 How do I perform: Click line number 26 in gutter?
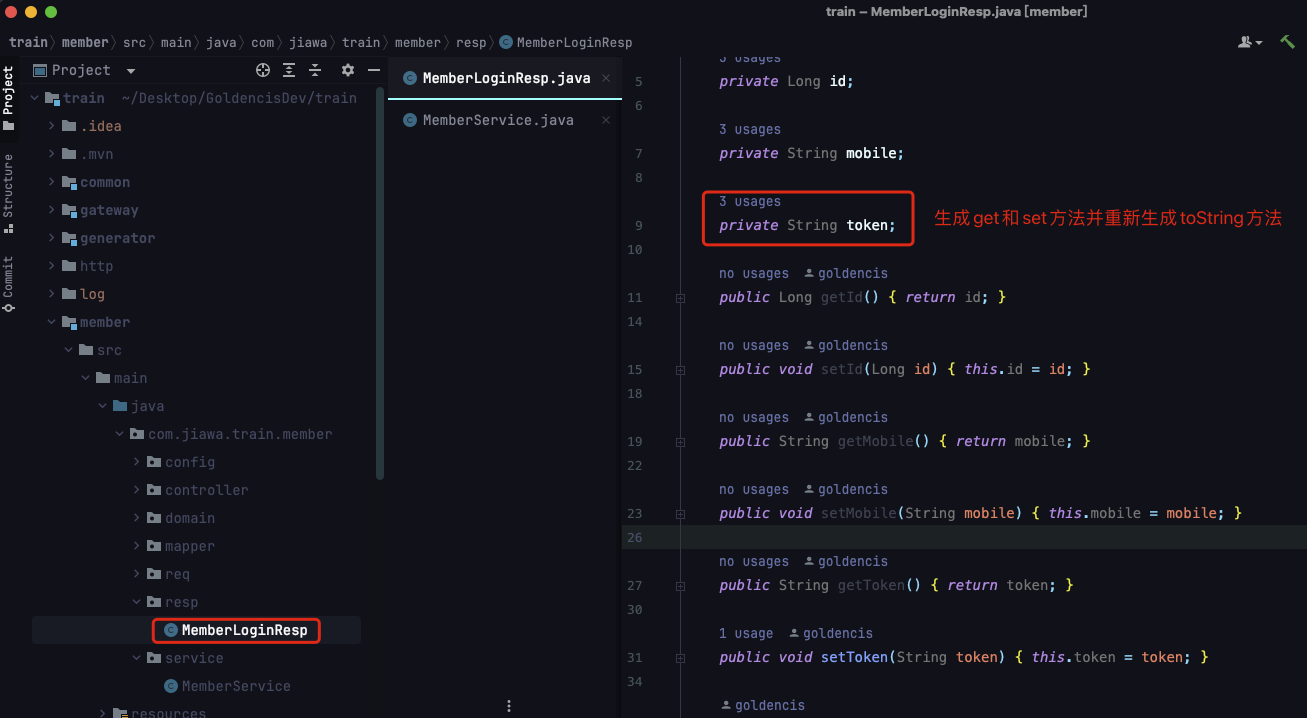[x=635, y=538]
